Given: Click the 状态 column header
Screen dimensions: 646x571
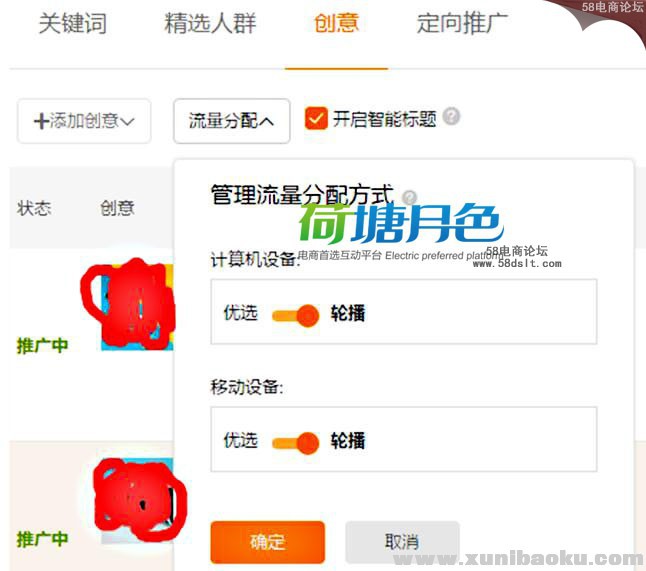Looking at the screenshot, I should tap(34, 208).
